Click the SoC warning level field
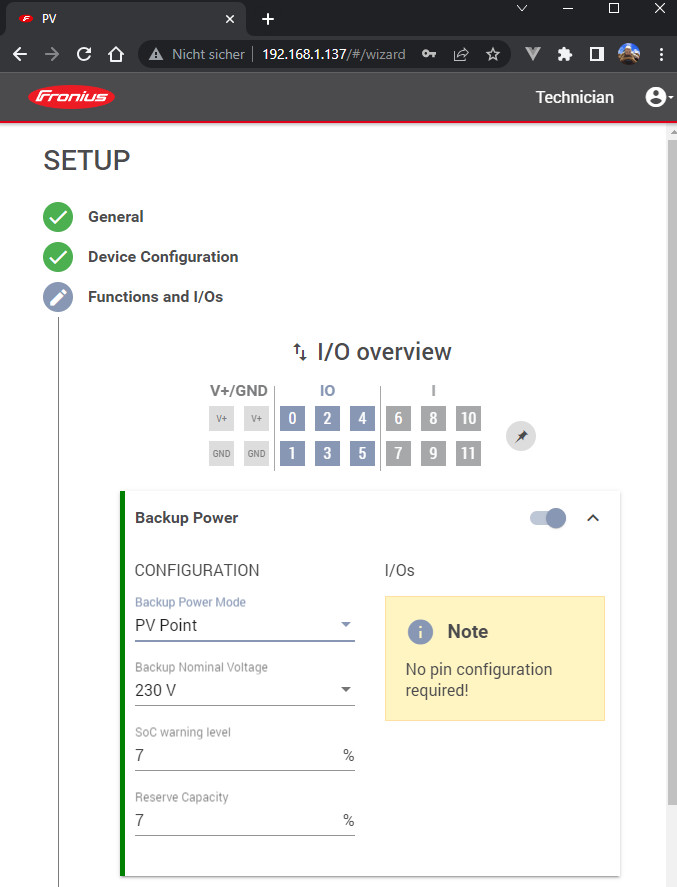This screenshot has width=677, height=887. pos(236,755)
